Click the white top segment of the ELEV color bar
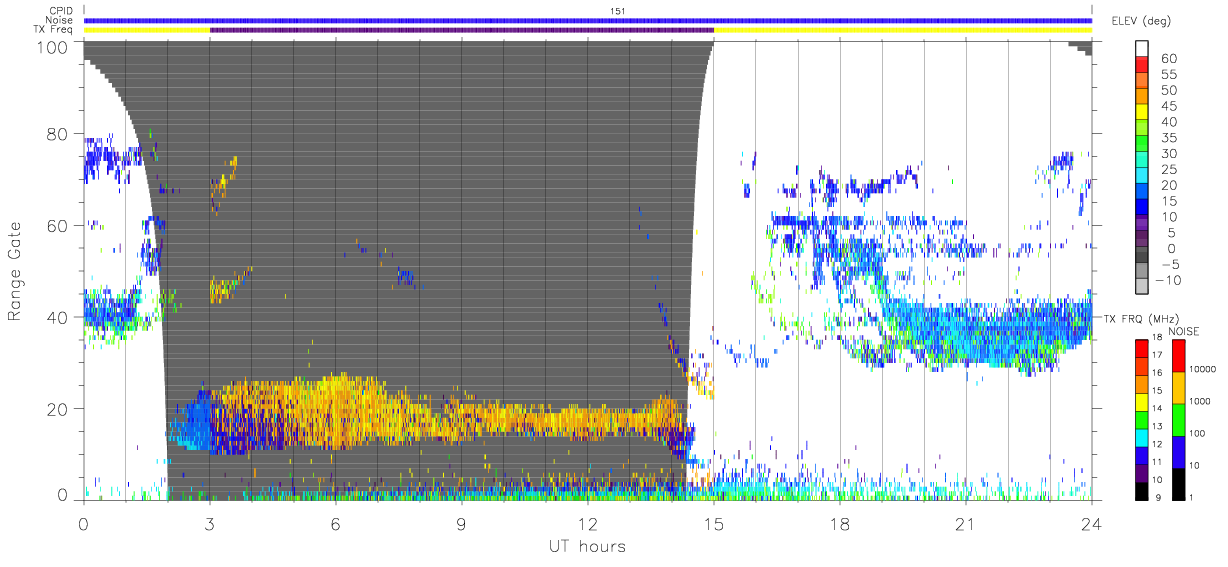The image size is (1228, 567). click(1142, 49)
